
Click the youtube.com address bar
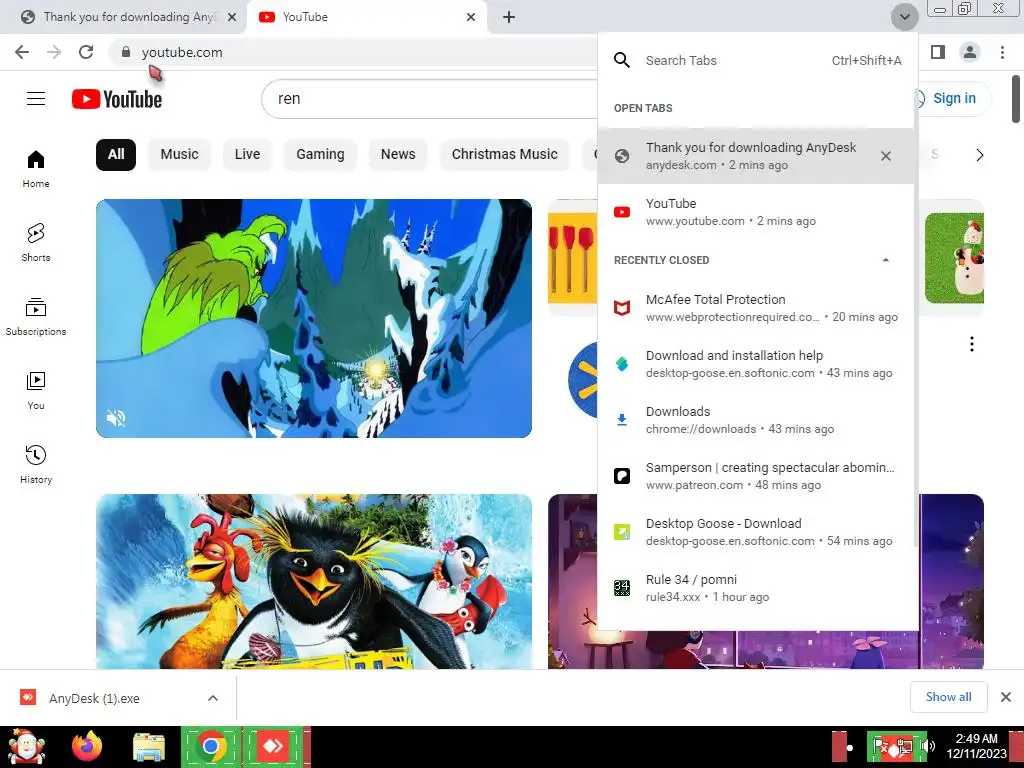pos(353,52)
